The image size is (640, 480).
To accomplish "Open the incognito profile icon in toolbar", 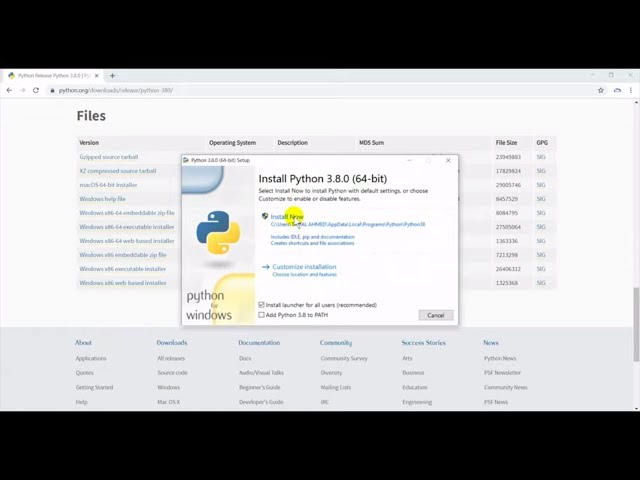I will (x=617, y=90).
